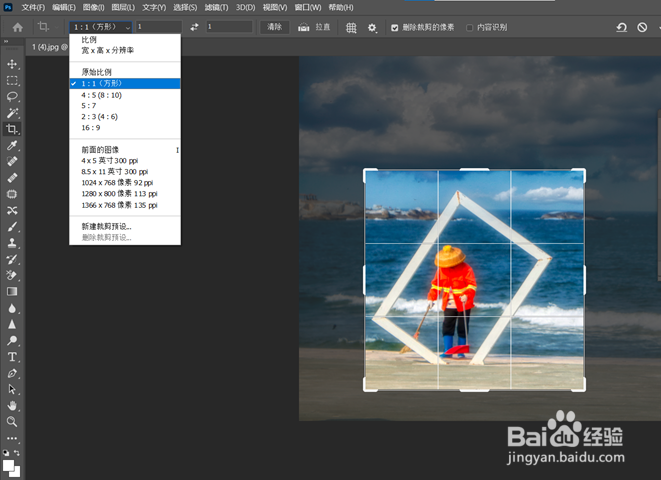Image resolution: width=661 pixels, height=480 pixels.
Task: Click the foreground color swatch
Action: point(8,466)
